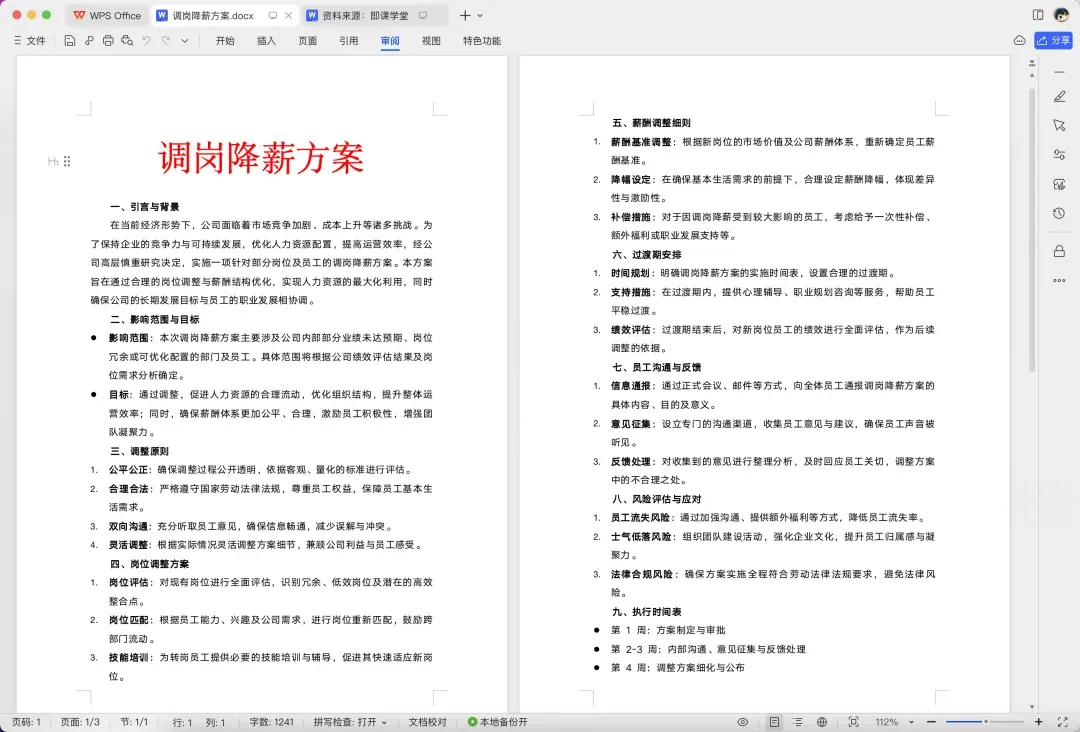Click the image tool icon in sidebar

pyautogui.click(x=1059, y=184)
